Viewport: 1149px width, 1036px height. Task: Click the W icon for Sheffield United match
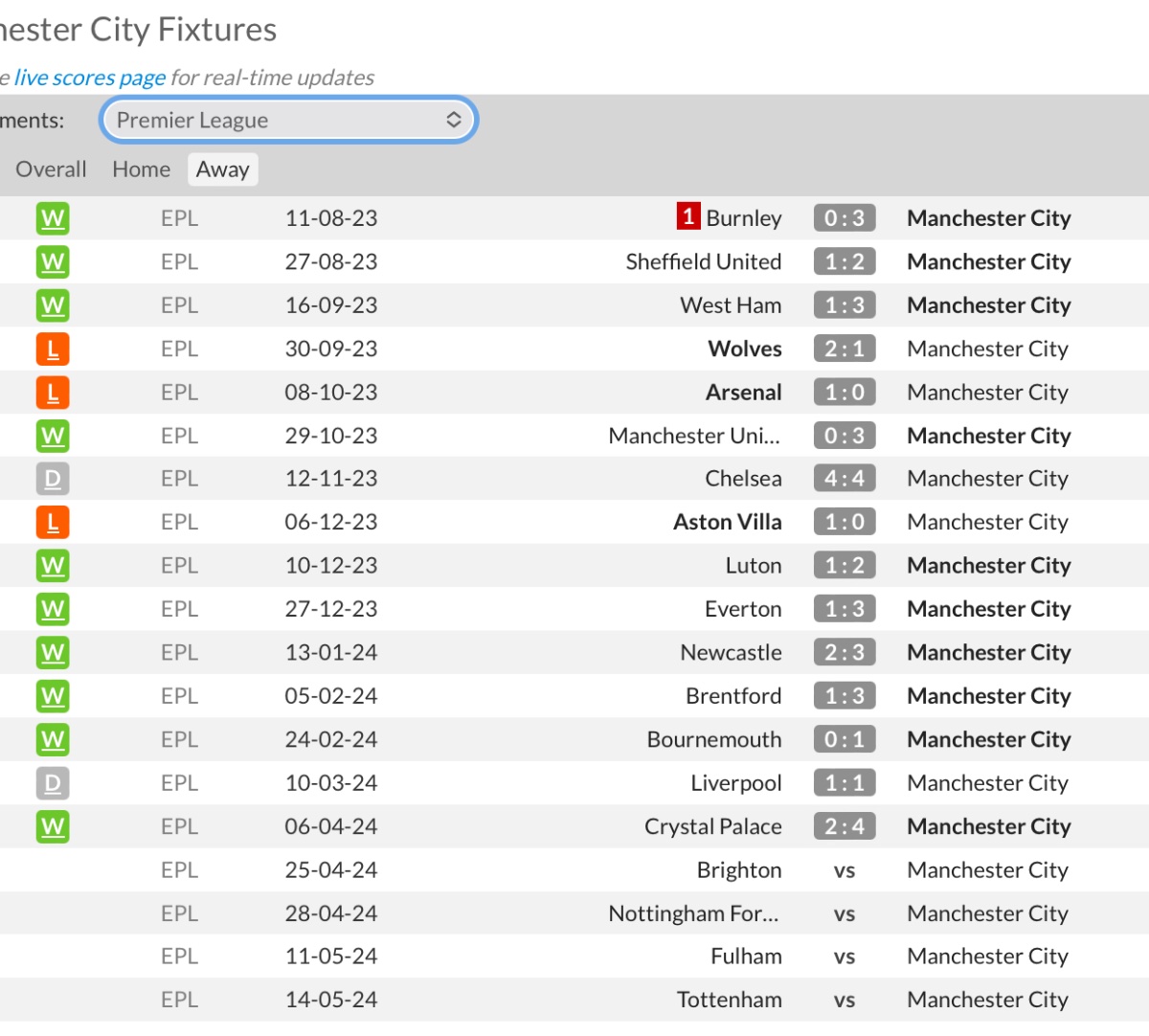click(x=53, y=261)
